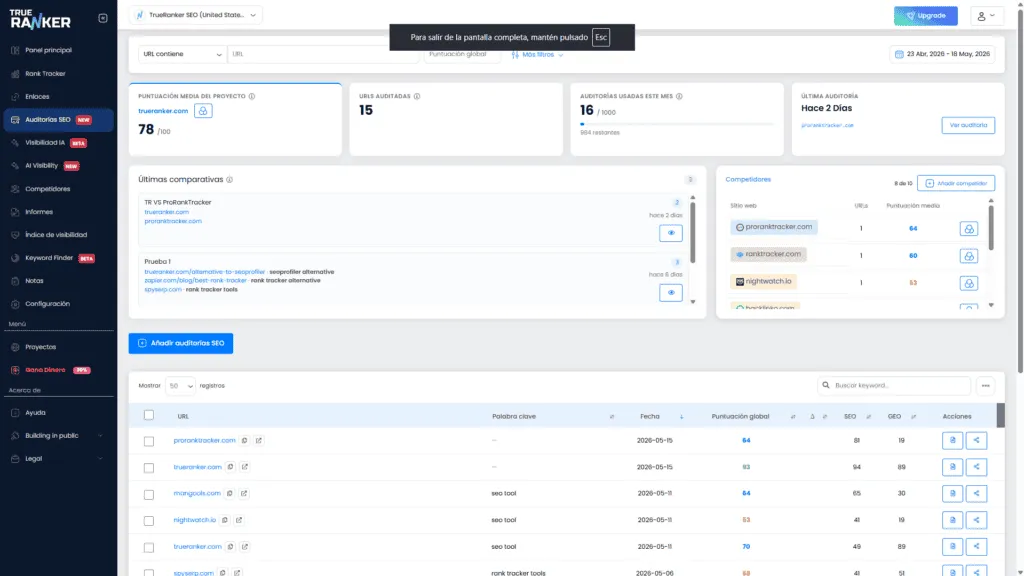This screenshot has height=576, width=1024.
Task: Open Competidores from the sidebar
Action: point(47,189)
